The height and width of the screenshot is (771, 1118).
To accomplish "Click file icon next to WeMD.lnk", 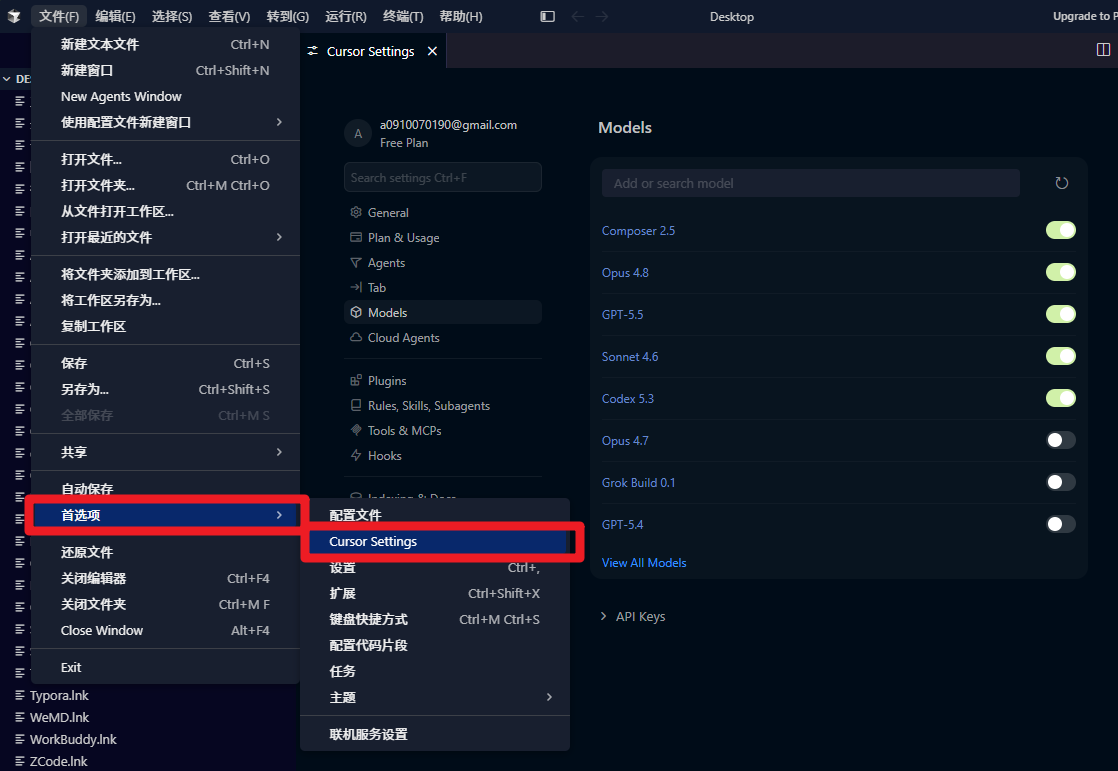I will point(20,718).
